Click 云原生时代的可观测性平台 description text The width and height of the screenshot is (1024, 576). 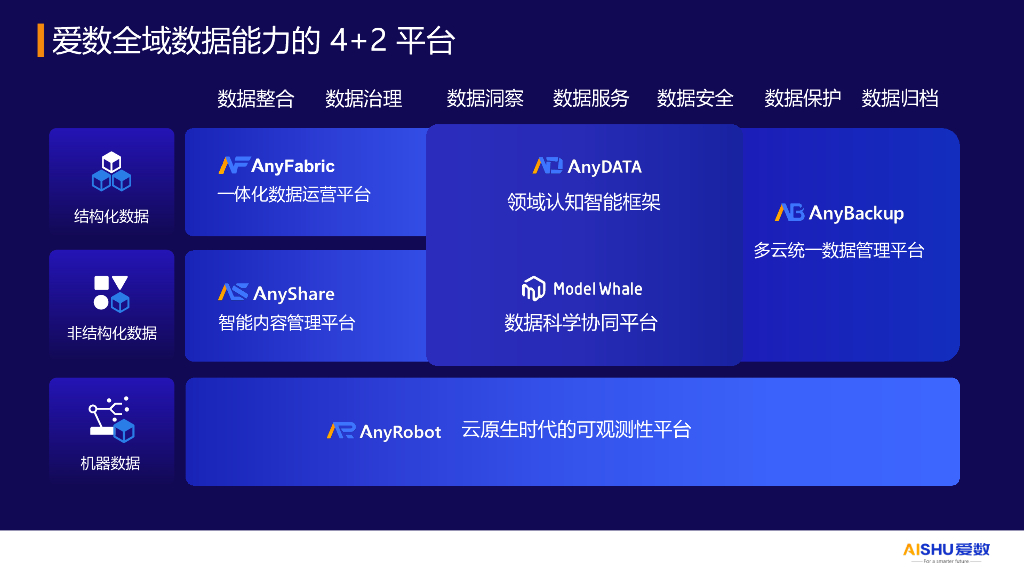point(576,430)
